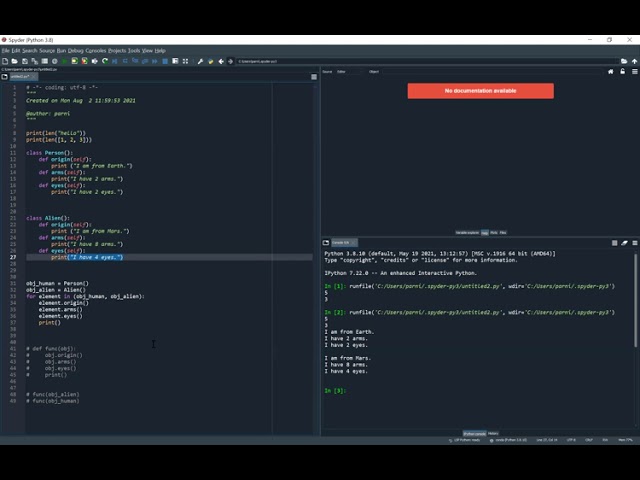The height and width of the screenshot is (480, 640).
Task: Toggle Help pane lock icon
Action: [x=622, y=71]
